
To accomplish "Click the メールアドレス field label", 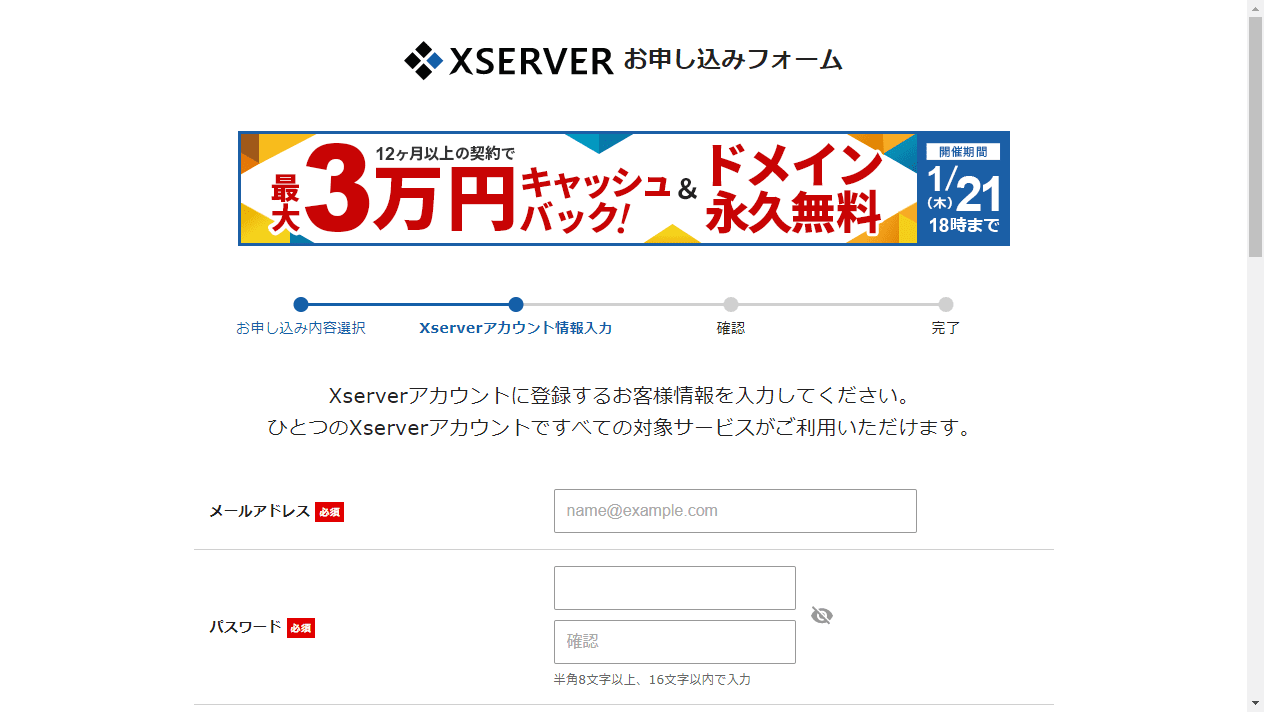I will pos(260,511).
